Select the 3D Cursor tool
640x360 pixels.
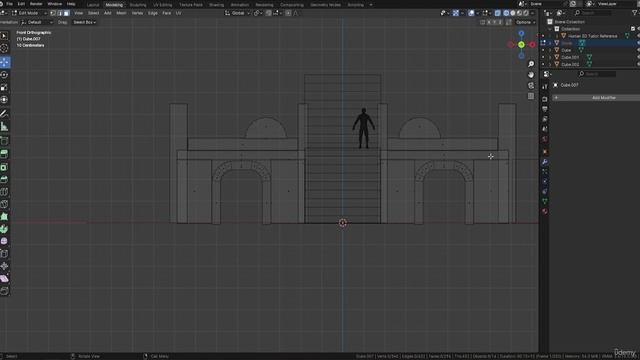pyautogui.click(x=4, y=48)
